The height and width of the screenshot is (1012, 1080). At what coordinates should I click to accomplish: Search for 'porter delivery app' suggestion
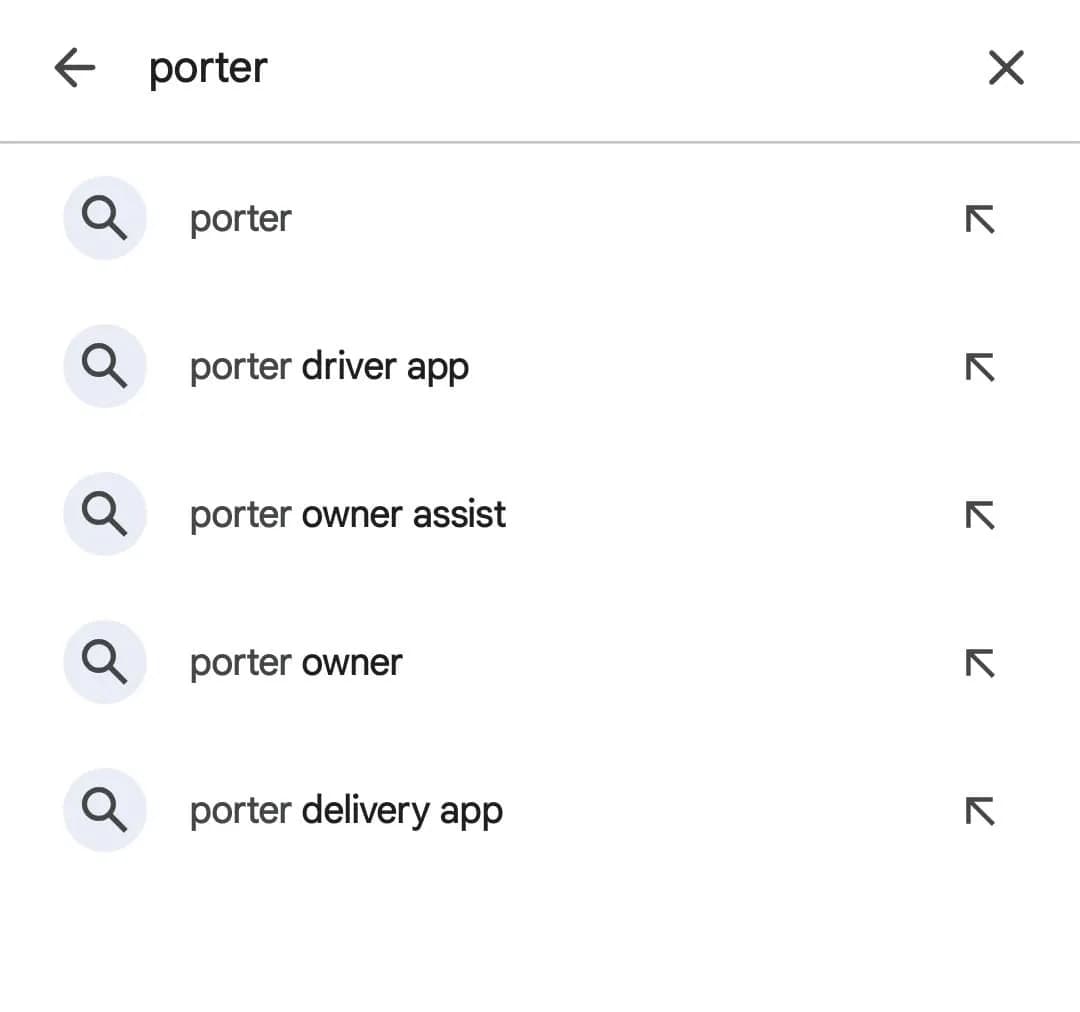346,811
